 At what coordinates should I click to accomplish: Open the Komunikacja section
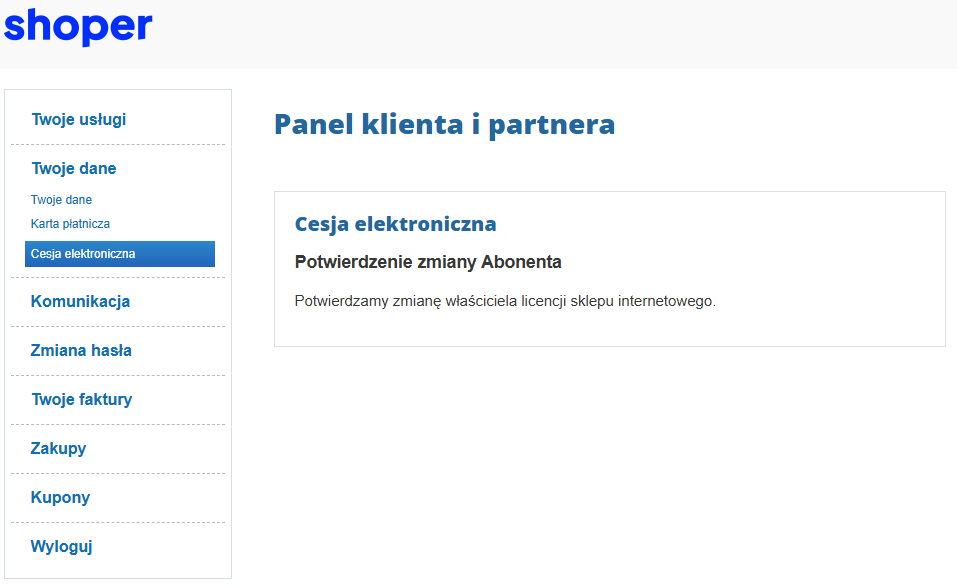pyautogui.click(x=80, y=302)
